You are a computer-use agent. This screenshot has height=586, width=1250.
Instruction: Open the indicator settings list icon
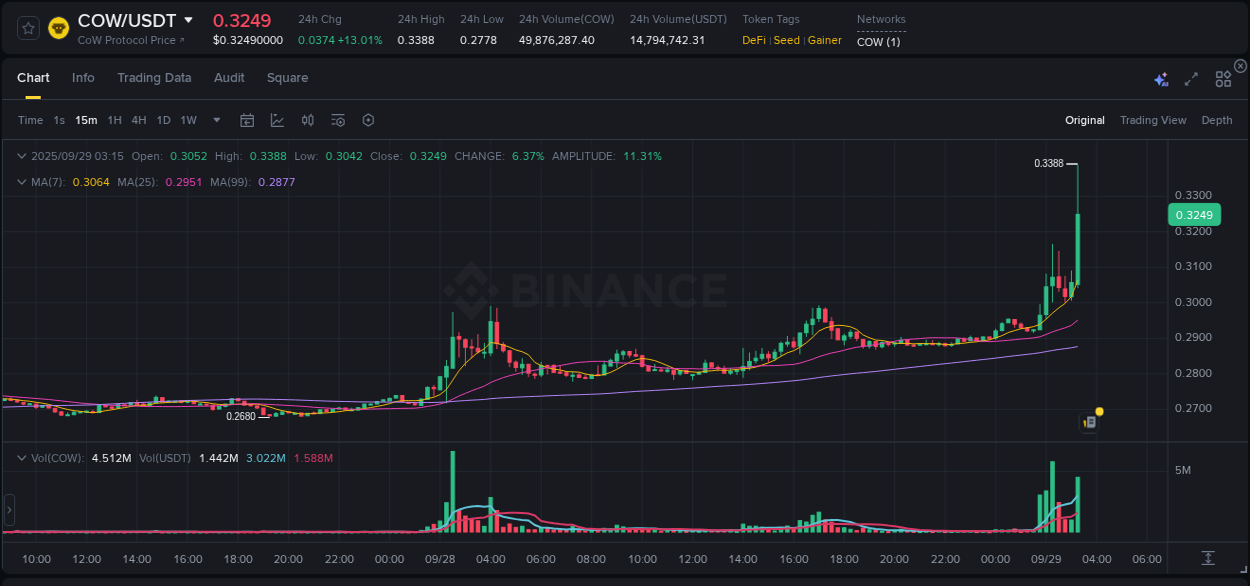coord(338,119)
